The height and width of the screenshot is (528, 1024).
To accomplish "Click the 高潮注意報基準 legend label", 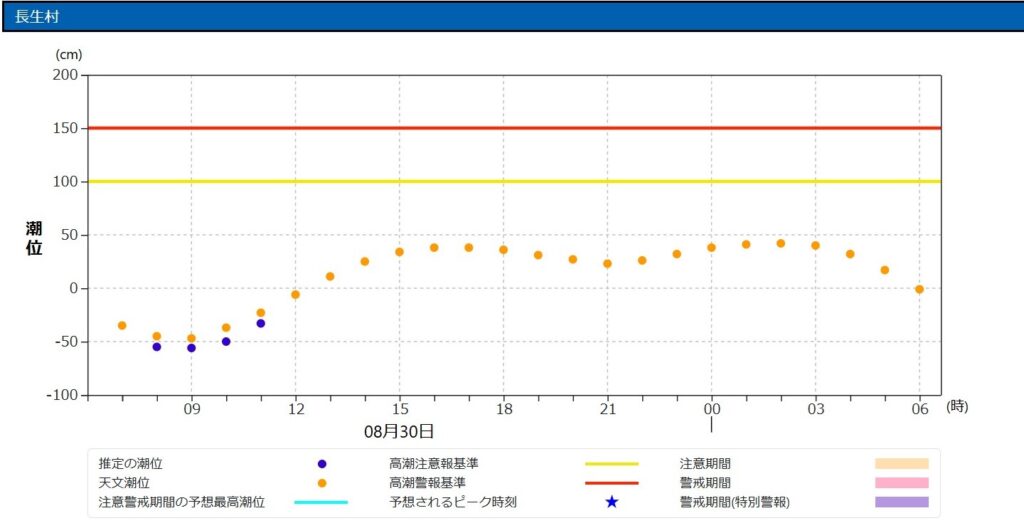I will 434,464.
